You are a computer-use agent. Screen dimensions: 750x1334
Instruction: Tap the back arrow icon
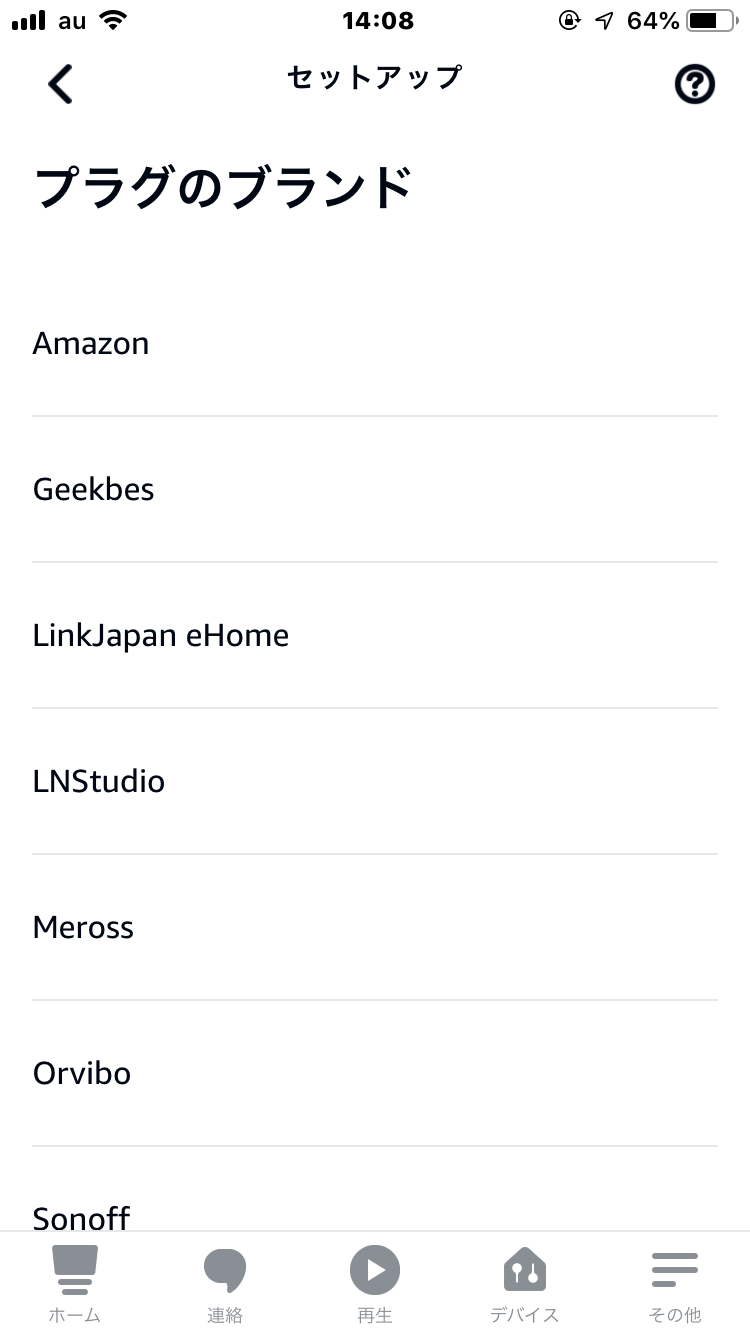(60, 84)
